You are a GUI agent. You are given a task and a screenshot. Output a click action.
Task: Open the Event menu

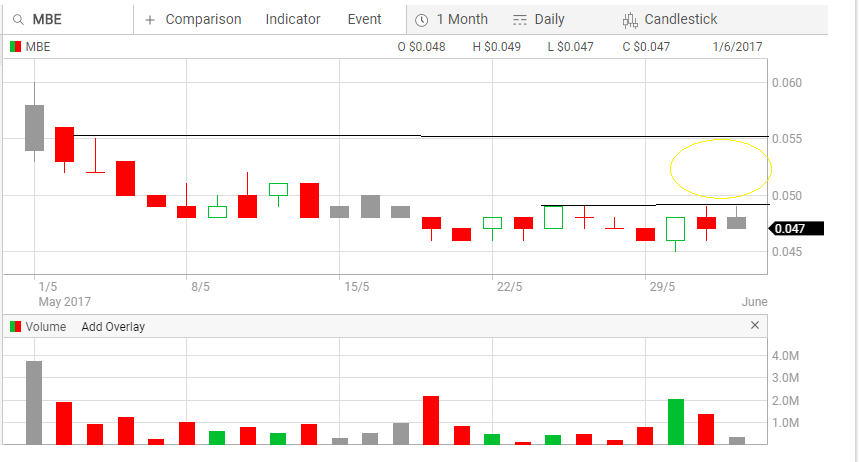364,19
